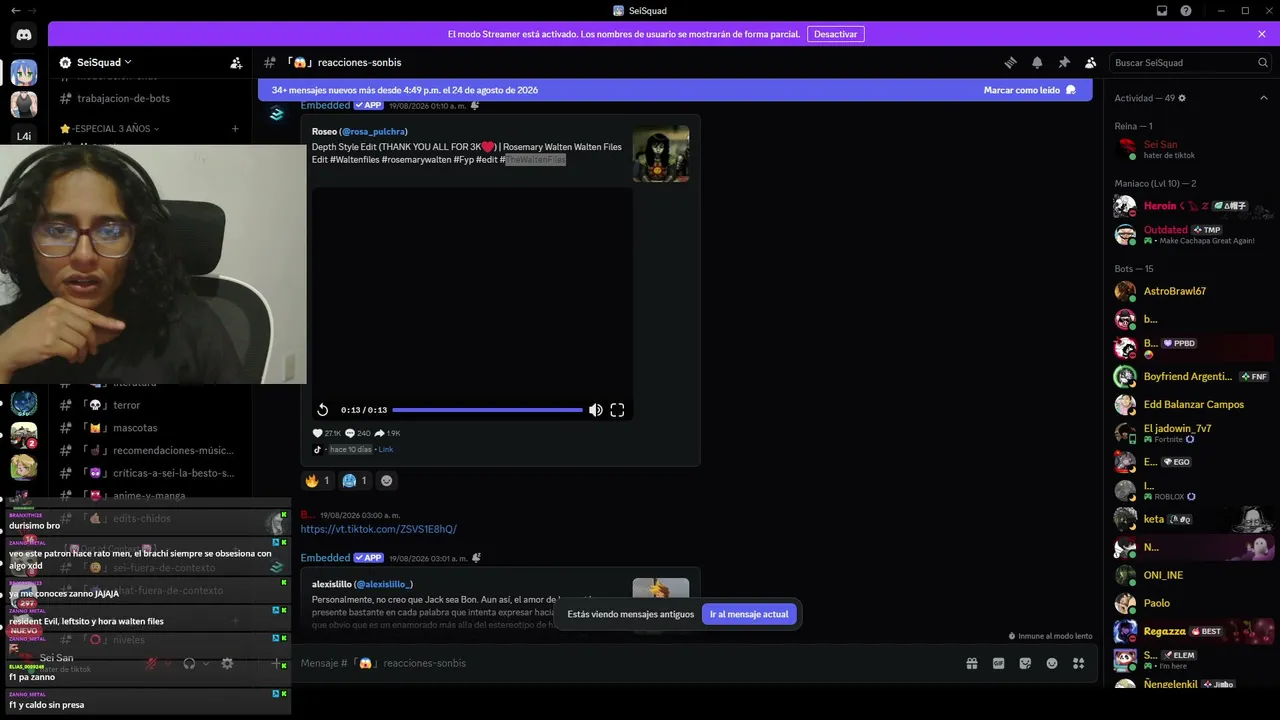The width and height of the screenshot is (1280, 720).
Task: Open notification settings bell icon
Action: click(x=1037, y=62)
